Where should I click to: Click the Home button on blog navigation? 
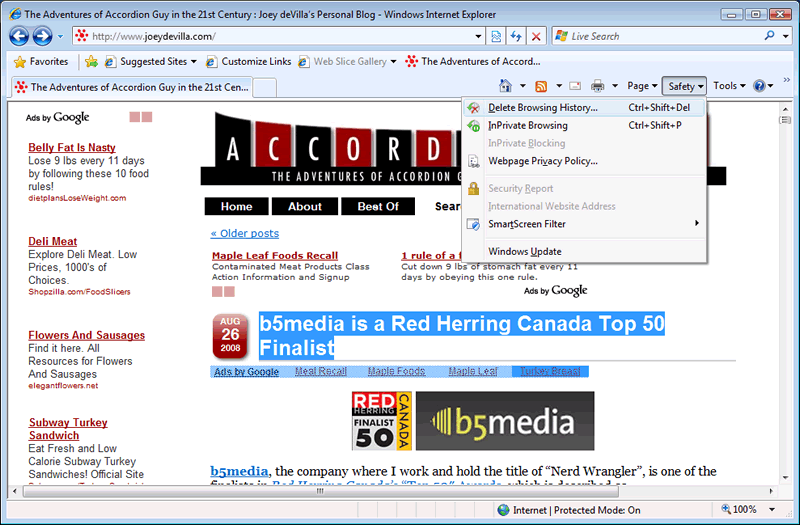tap(236, 207)
